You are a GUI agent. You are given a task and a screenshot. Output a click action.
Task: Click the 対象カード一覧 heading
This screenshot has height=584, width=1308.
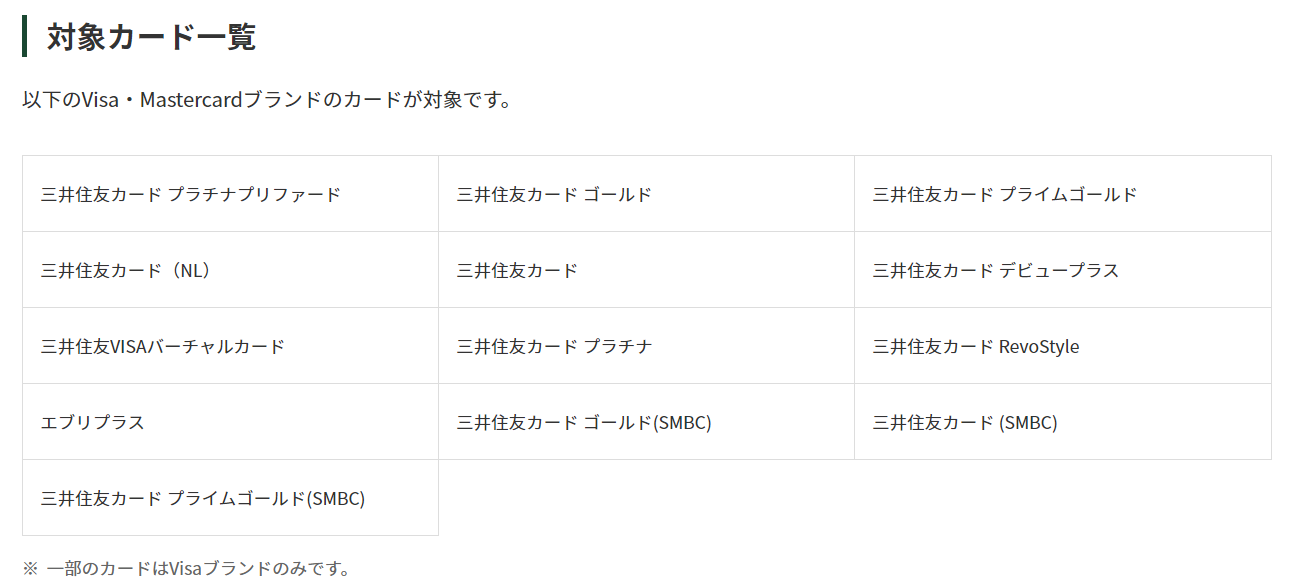(151, 37)
